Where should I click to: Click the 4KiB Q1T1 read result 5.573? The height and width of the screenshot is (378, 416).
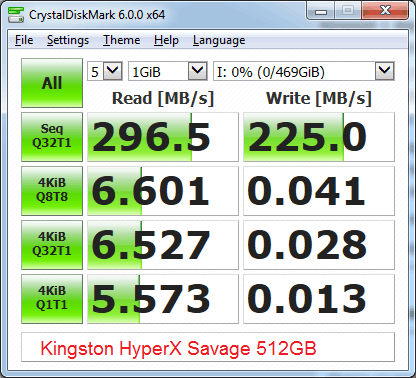tap(163, 299)
